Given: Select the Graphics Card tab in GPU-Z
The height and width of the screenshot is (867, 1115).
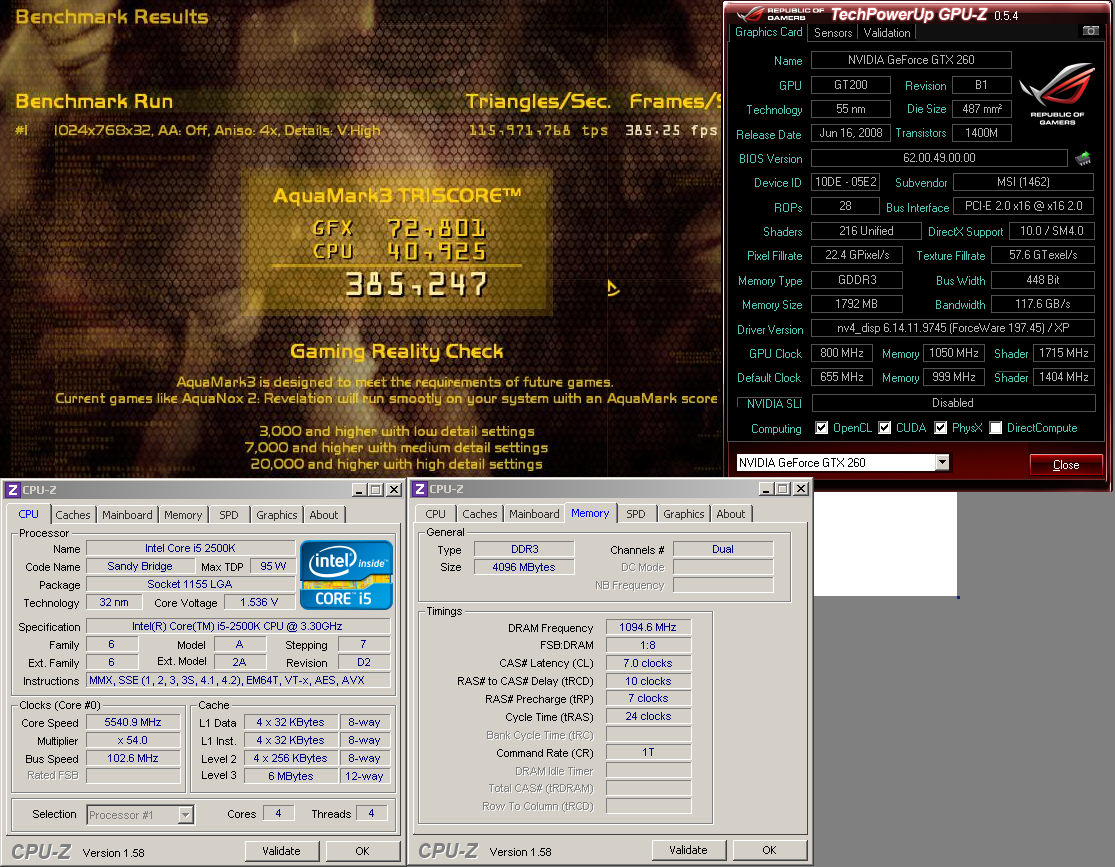Looking at the screenshot, I should [769, 32].
